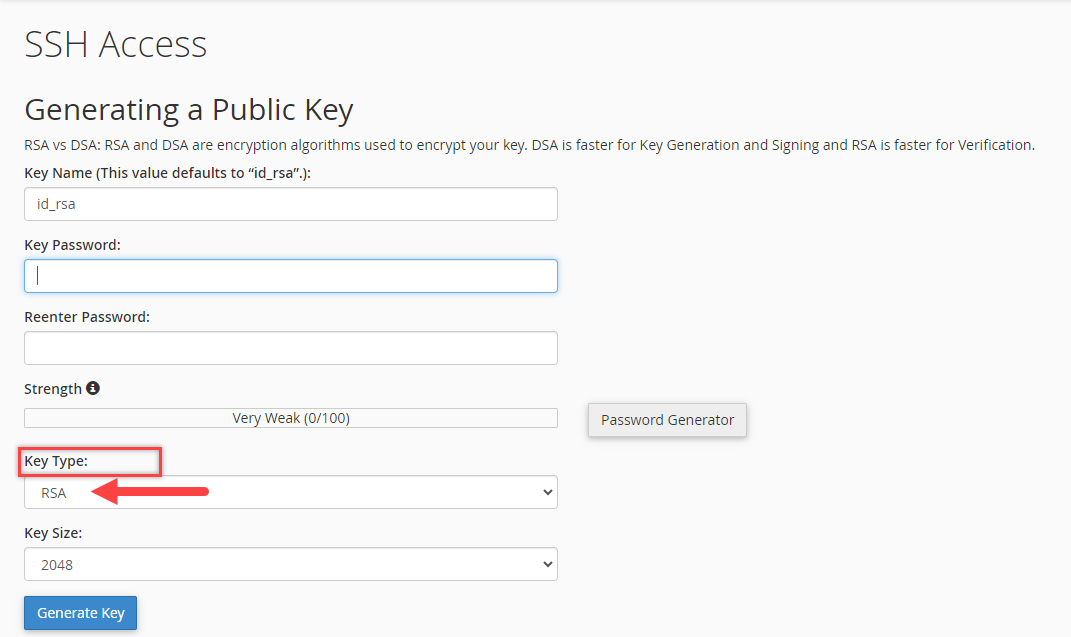Focus the Key Password input box
1071x637 pixels.
(x=290, y=276)
